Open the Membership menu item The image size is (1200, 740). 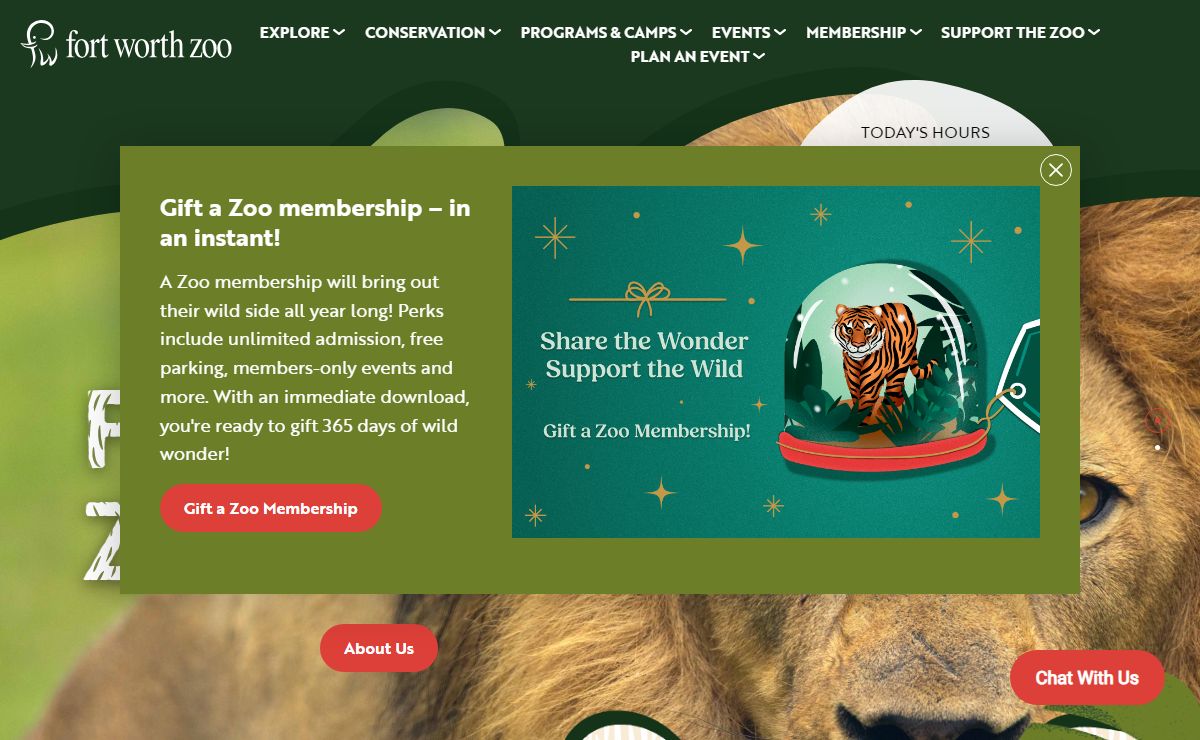point(864,32)
